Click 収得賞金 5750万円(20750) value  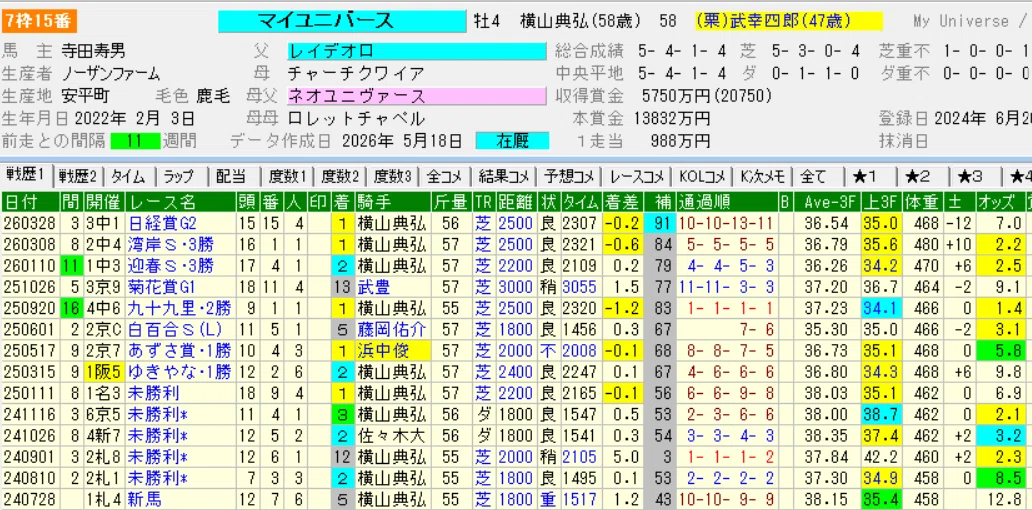[706, 96]
